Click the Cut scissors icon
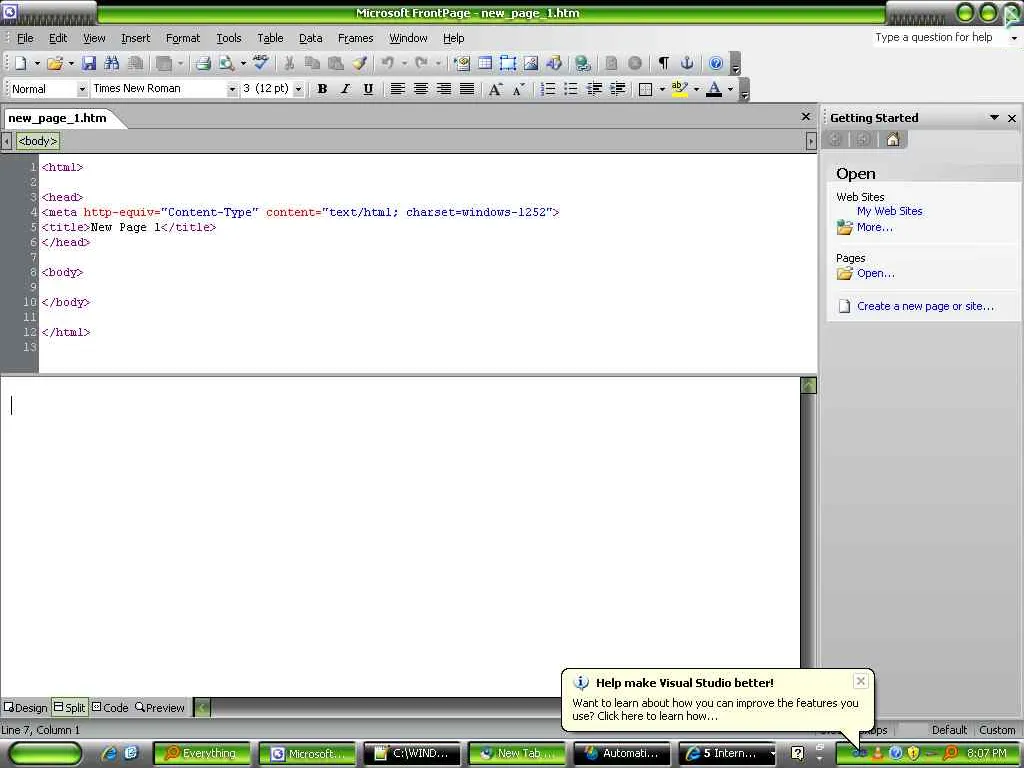The width and height of the screenshot is (1024, 768). pyautogui.click(x=289, y=63)
